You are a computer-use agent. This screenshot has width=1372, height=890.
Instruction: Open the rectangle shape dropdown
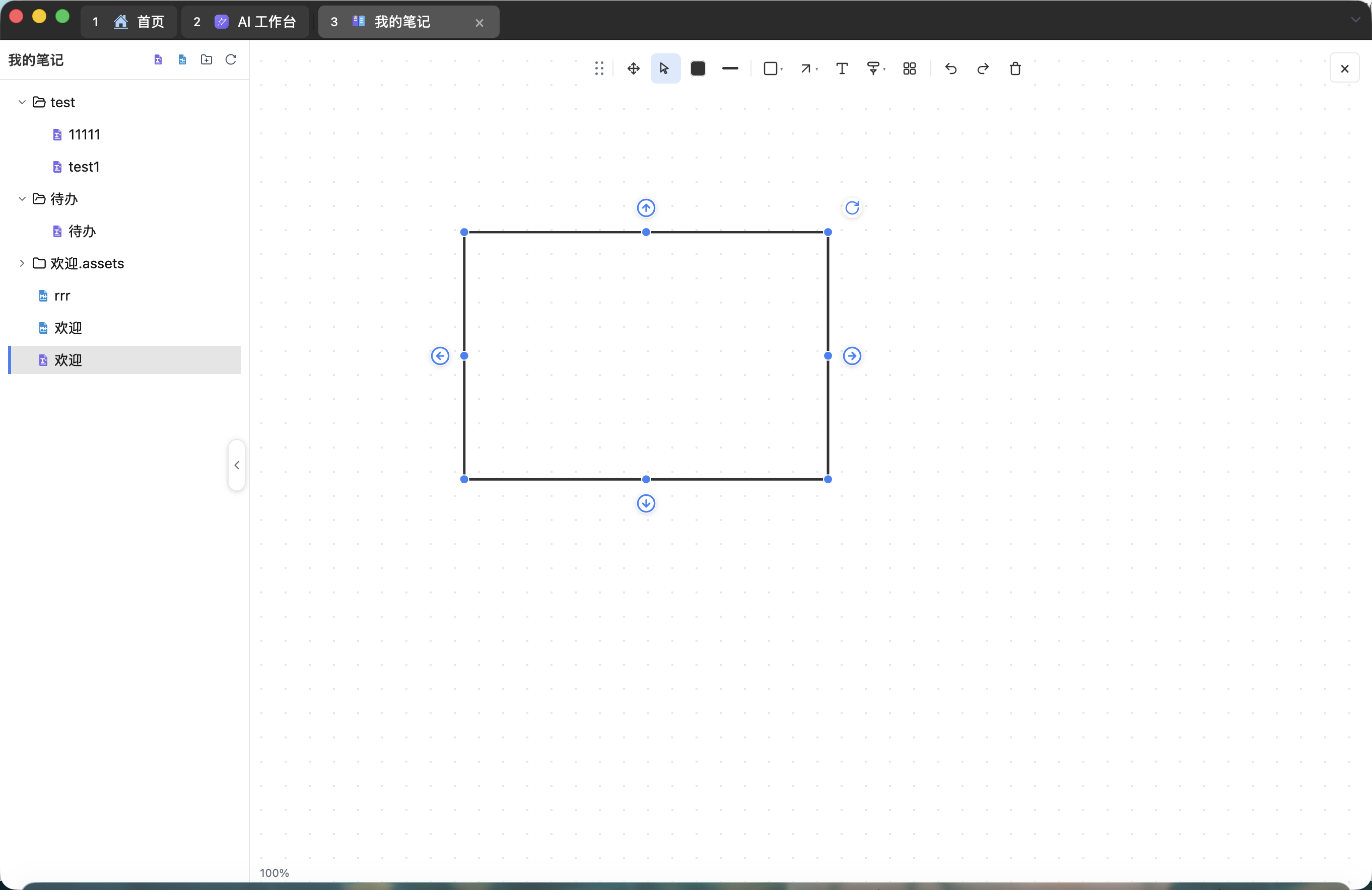click(x=773, y=68)
